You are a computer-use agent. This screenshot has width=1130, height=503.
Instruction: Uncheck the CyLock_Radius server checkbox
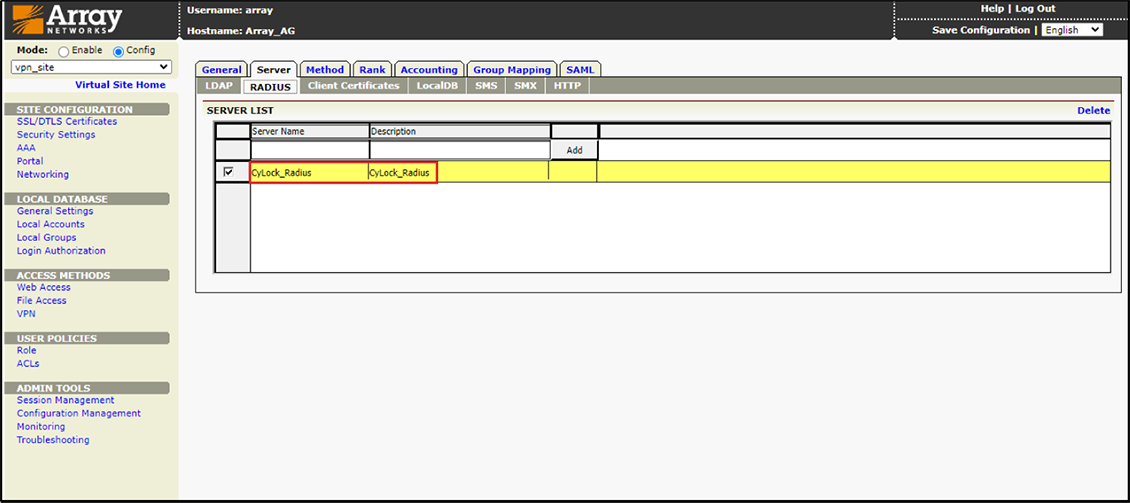pos(229,172)
